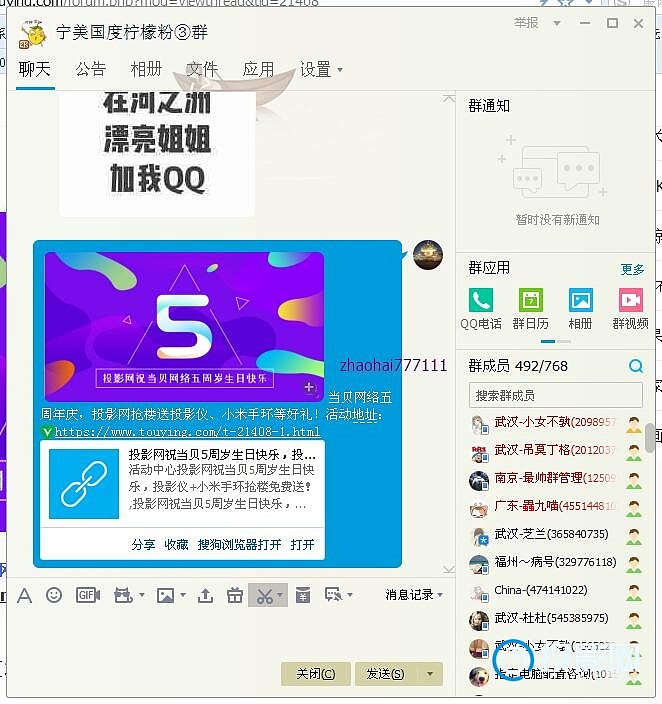Viewport: 662px width, 704px height.
Task: Click the robot game toolbar icon
Action: (x=123, y=595)
